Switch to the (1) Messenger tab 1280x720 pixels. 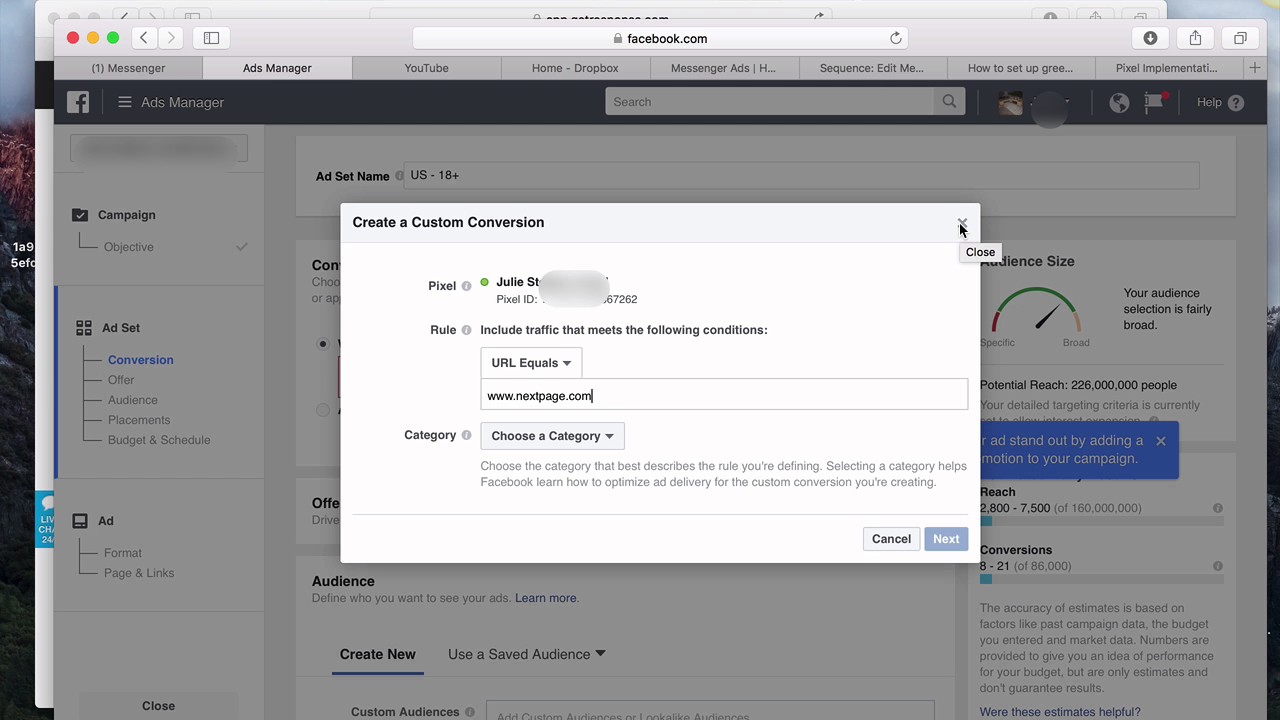coord(128,68)
